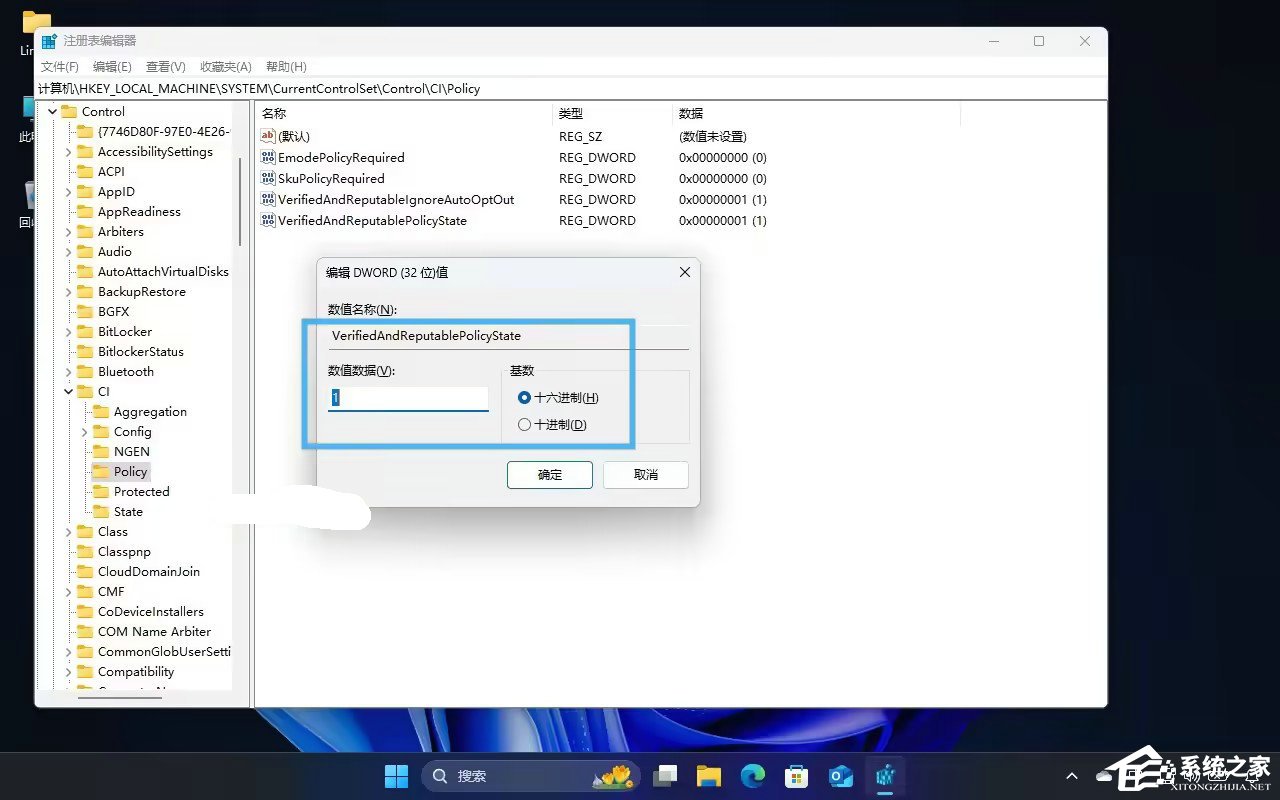The height and width of the screenshot is (800, 1280).
Task: Click the Bluetooth folder icon
Action: click(x=85, y=371)
